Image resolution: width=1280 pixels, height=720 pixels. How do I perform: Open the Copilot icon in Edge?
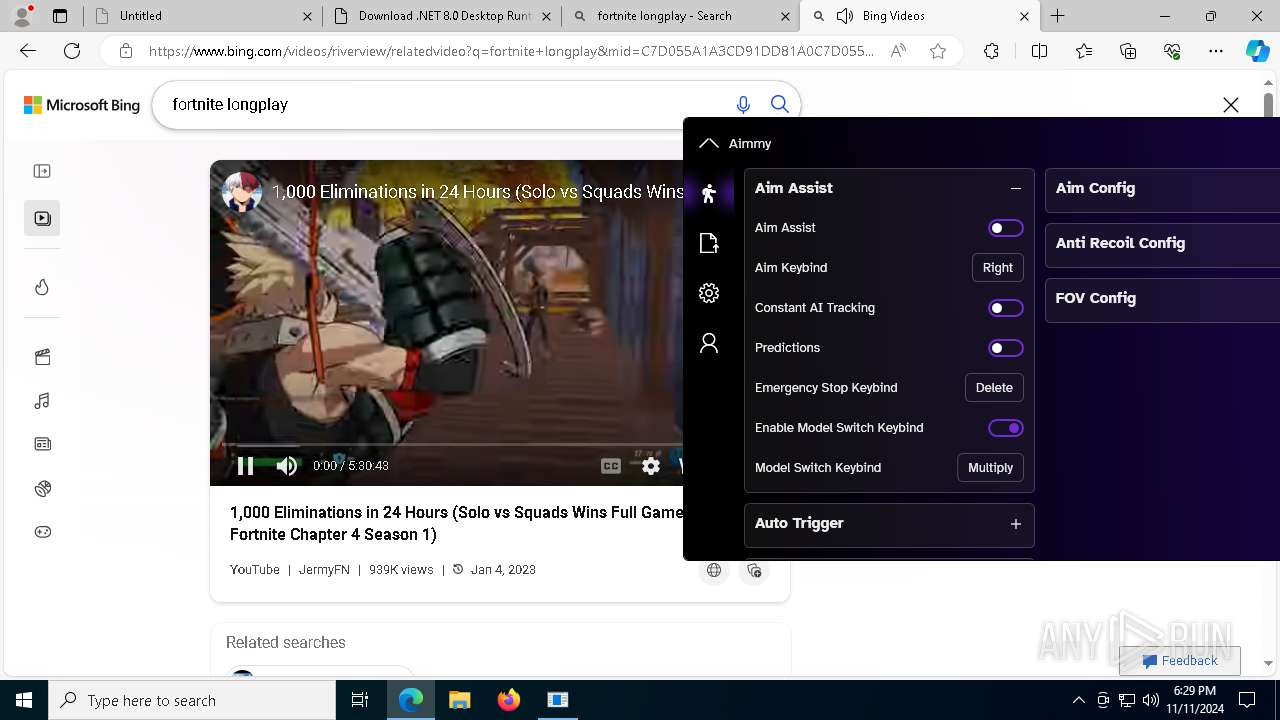coord(1257,51)
